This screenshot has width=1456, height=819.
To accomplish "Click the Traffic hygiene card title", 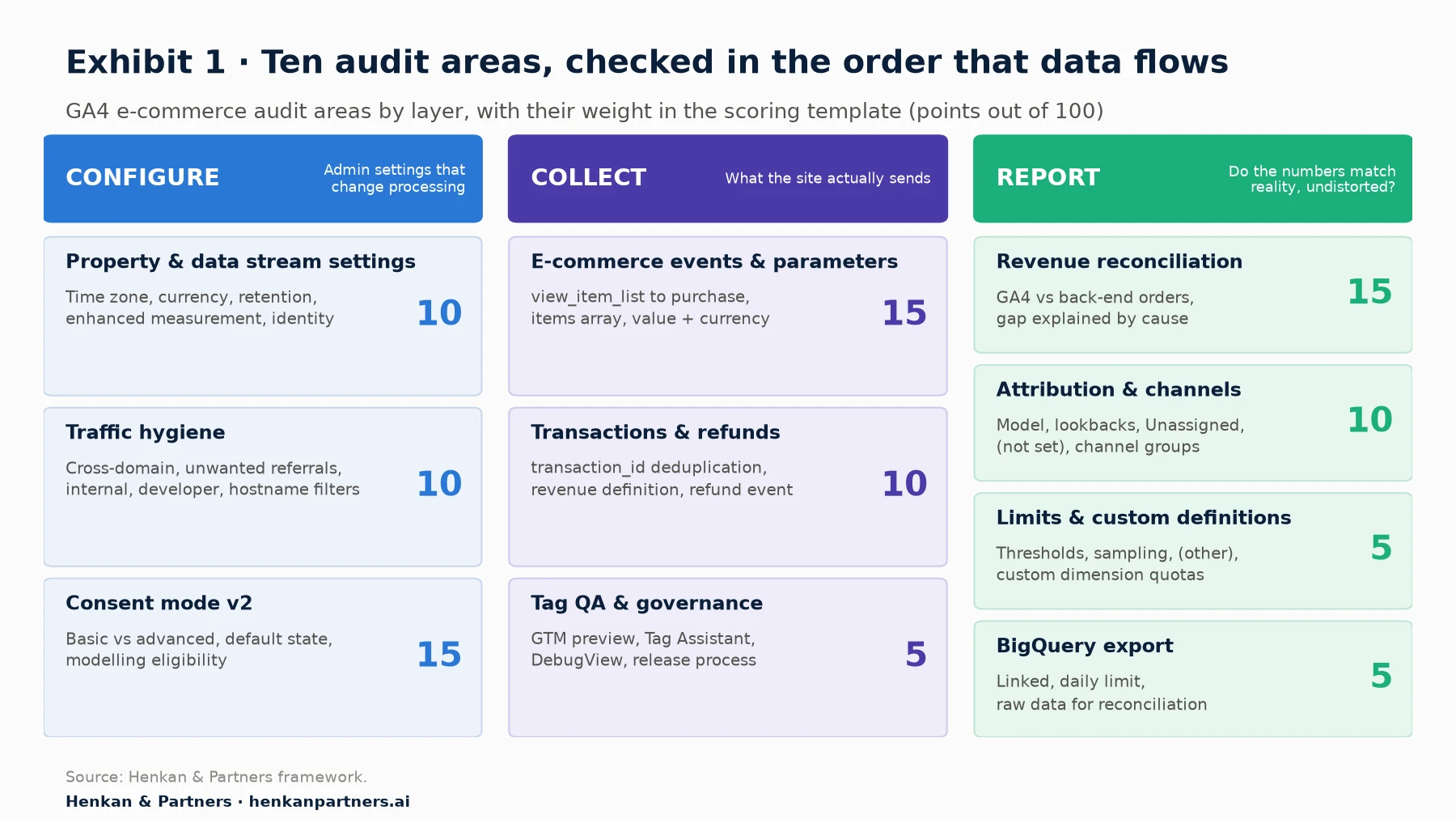I will pyautogui.click(x=146, y=432).
